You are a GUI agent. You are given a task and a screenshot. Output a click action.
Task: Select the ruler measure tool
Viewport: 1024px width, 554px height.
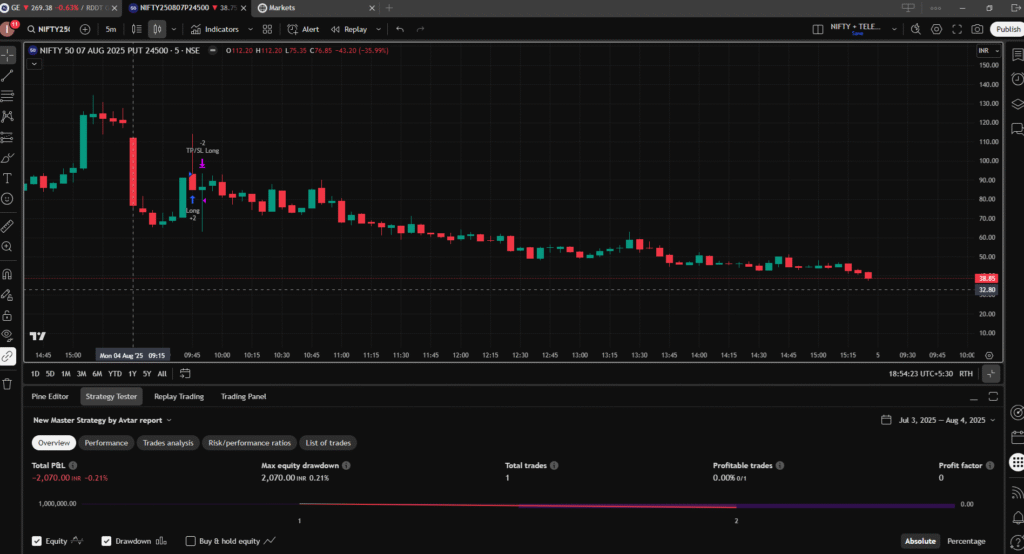[7, 226]
